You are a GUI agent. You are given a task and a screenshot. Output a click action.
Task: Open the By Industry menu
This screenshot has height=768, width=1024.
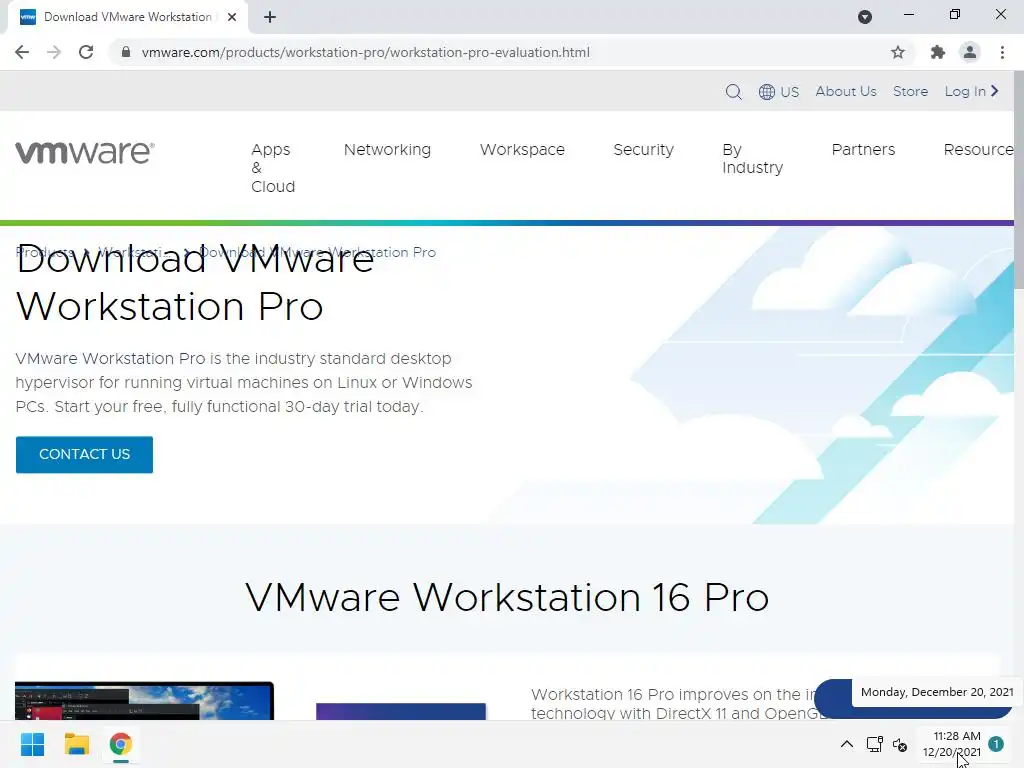[752, 159]
